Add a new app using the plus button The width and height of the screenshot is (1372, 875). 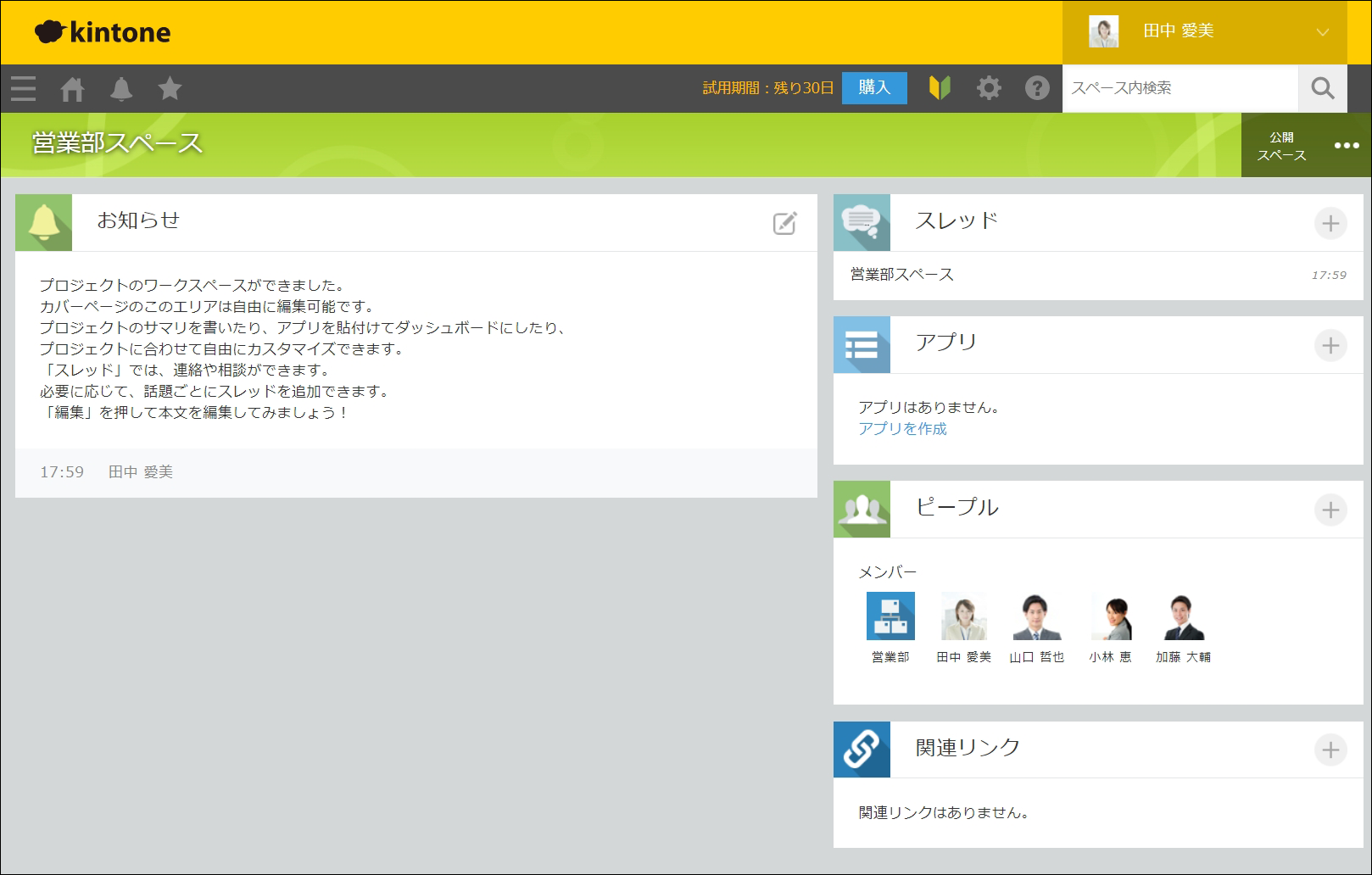tap(1330, 345)
